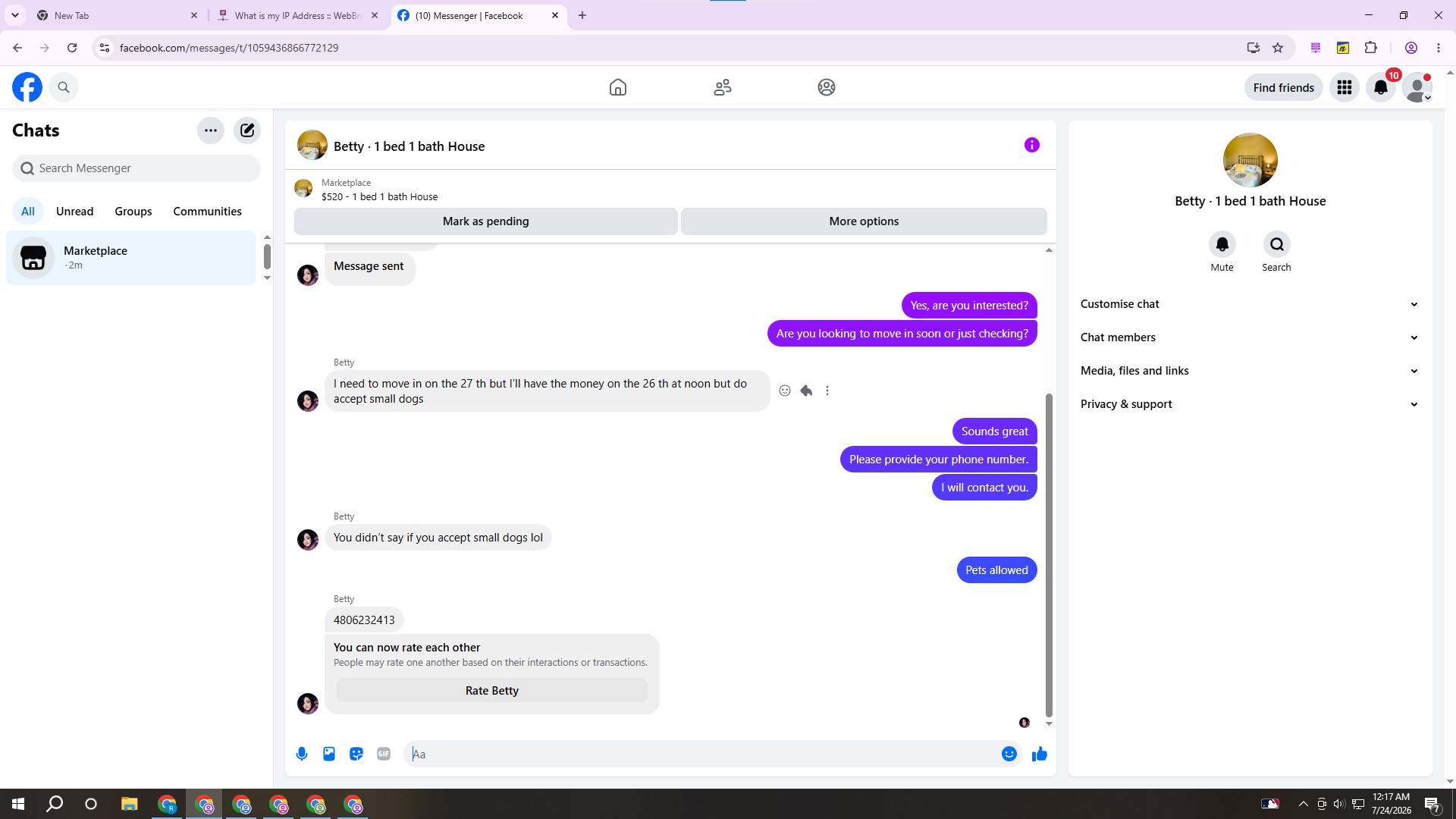
Task: Choose a GIF from the GIF icon
Action: 384,754
